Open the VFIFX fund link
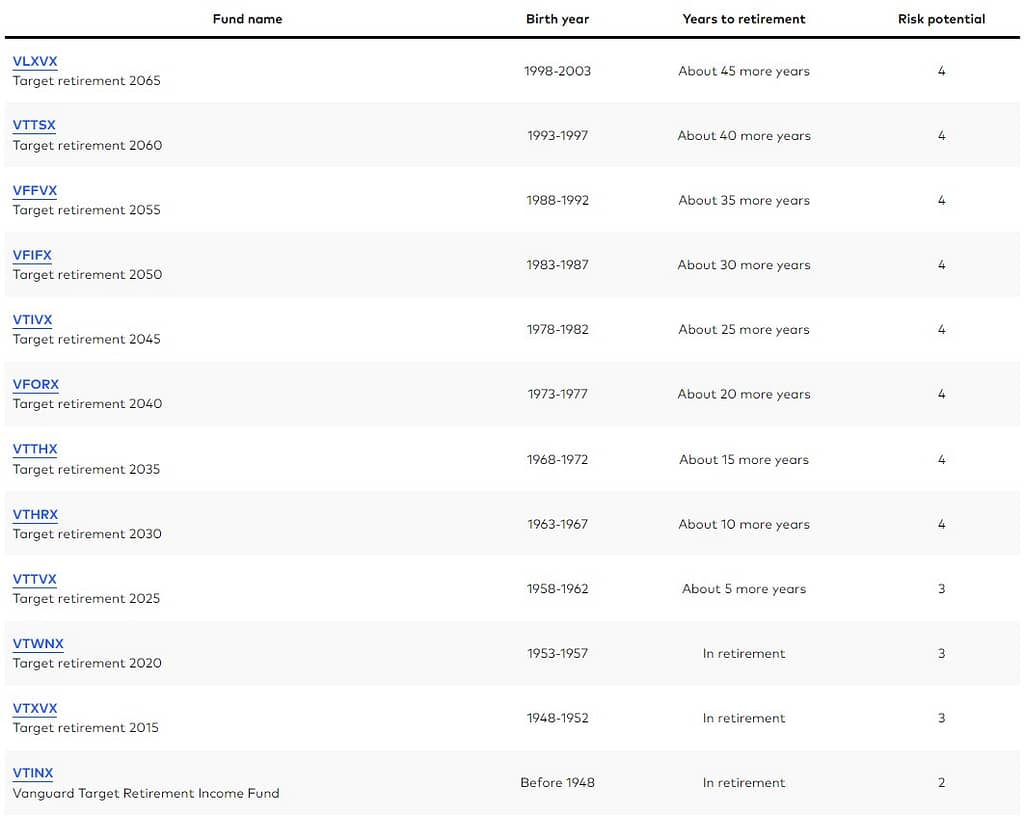The height and width of the screenshot is (821, 1024). click(x=32, y=255)
